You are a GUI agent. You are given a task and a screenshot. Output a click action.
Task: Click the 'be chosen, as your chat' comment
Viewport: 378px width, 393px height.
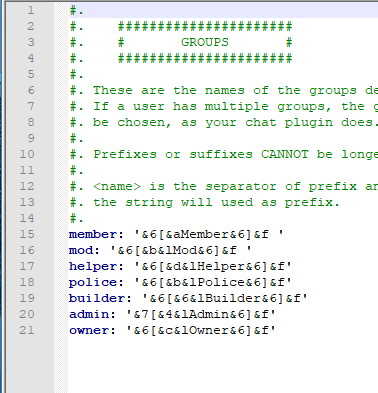coord(223,122)
